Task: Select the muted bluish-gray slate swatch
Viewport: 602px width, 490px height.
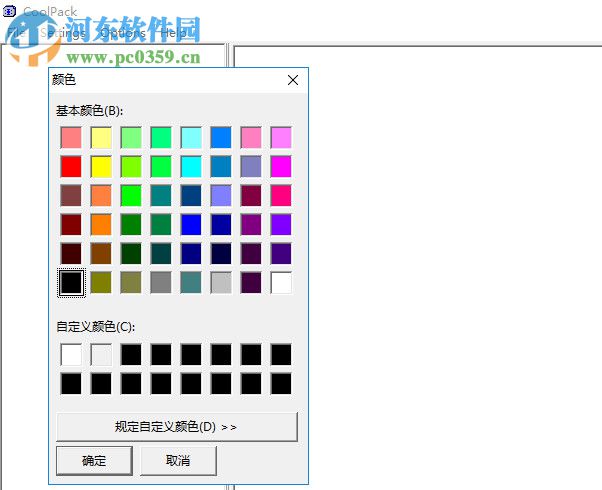Action: [x=251, y=166]
